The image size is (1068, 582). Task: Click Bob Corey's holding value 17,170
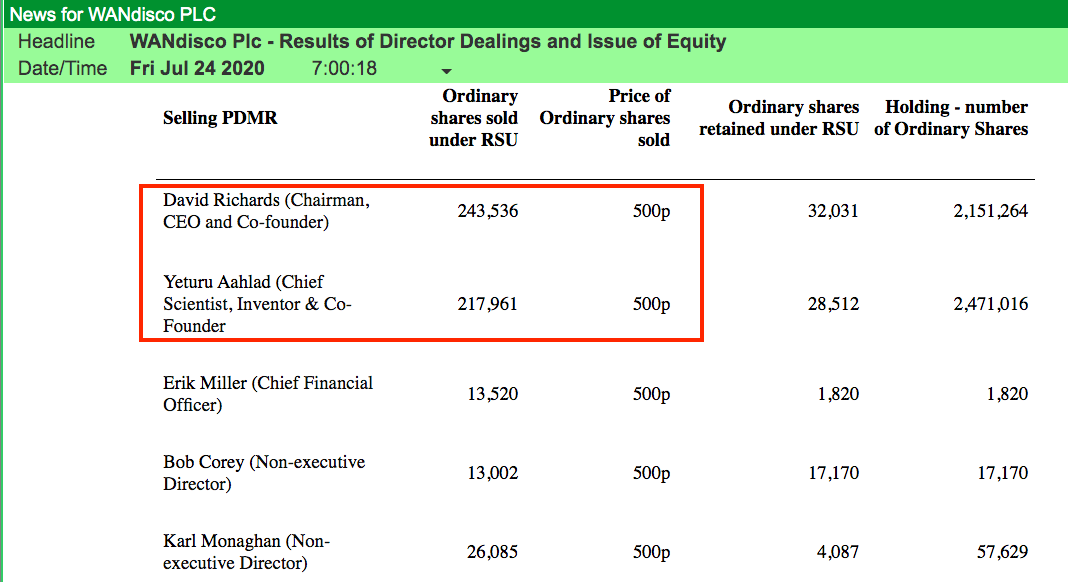coord(1003,473)
